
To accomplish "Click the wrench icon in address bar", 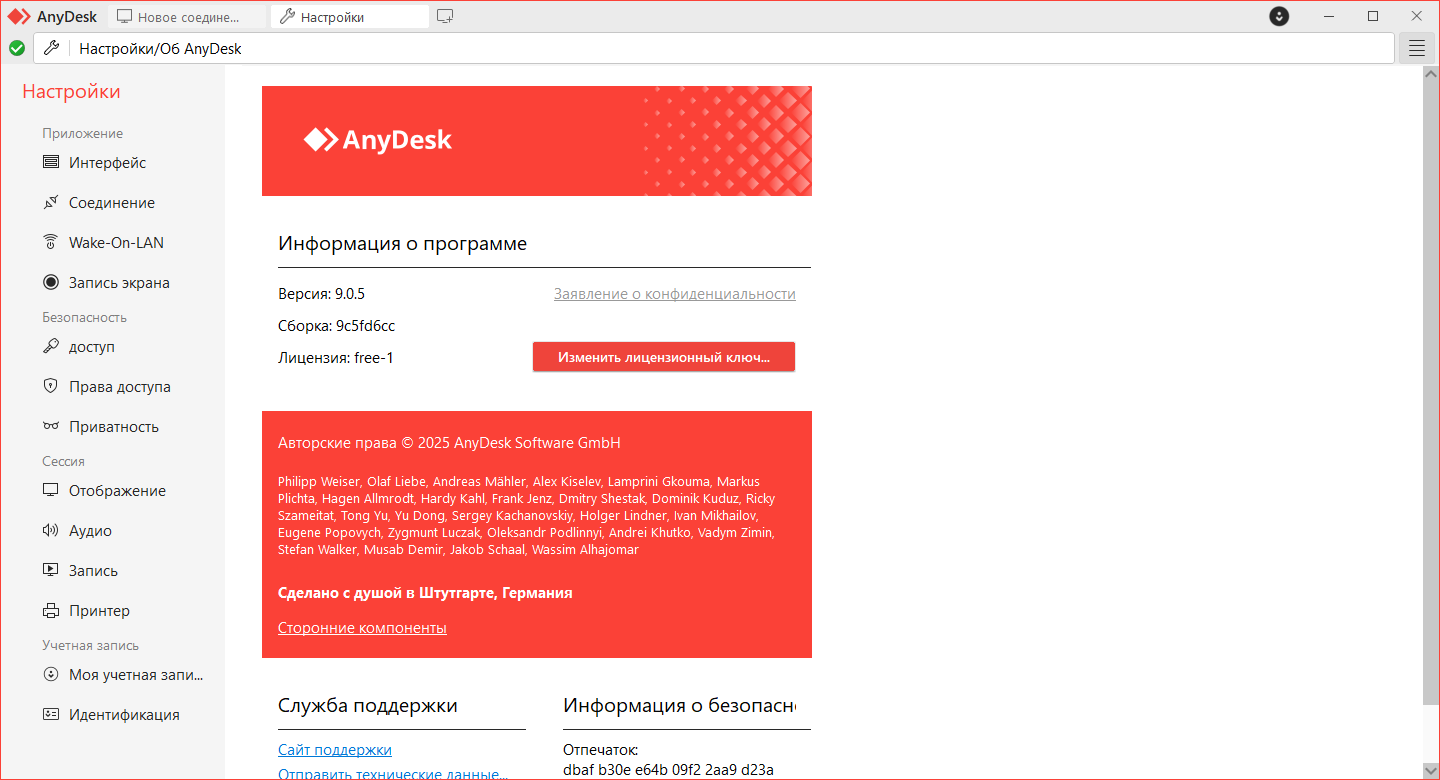I will (x=53, y=48).
